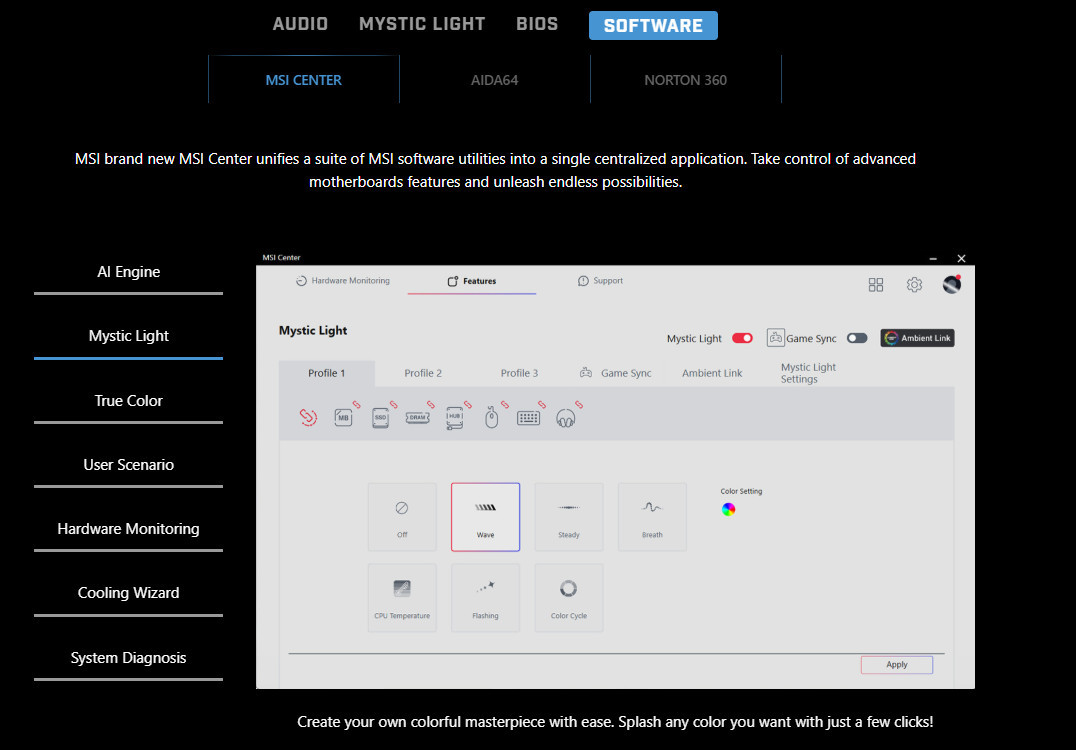Open the Profile 1 tab

click(327, 373)
